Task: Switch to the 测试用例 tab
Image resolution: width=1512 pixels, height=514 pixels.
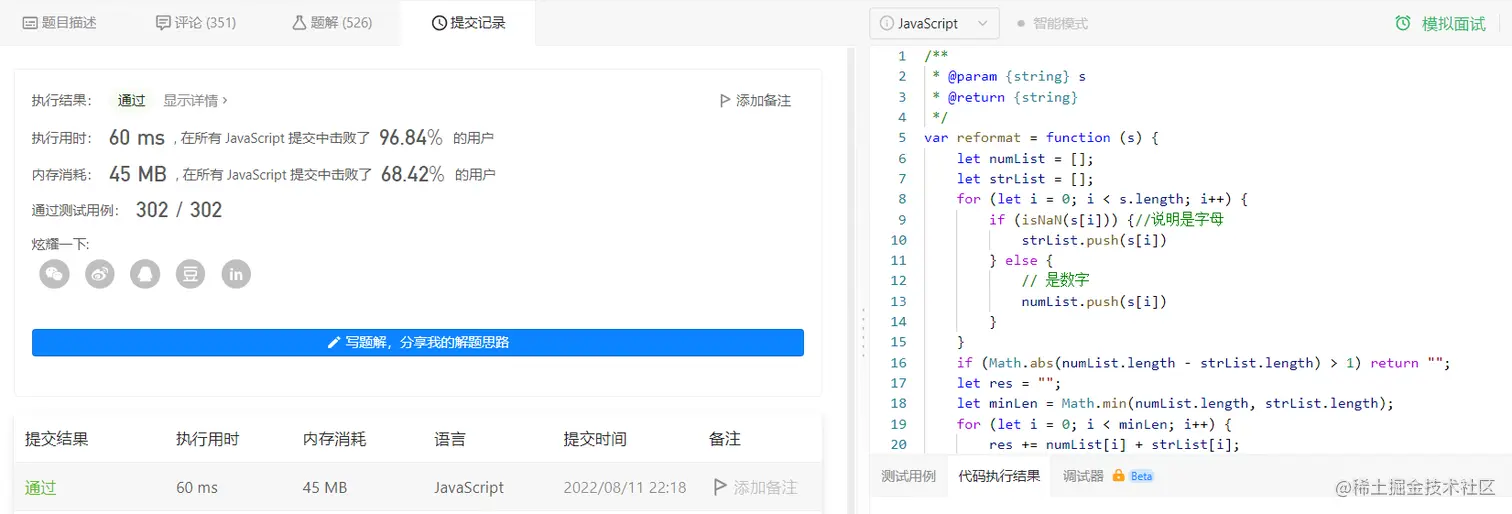Action: click(908, 476)
